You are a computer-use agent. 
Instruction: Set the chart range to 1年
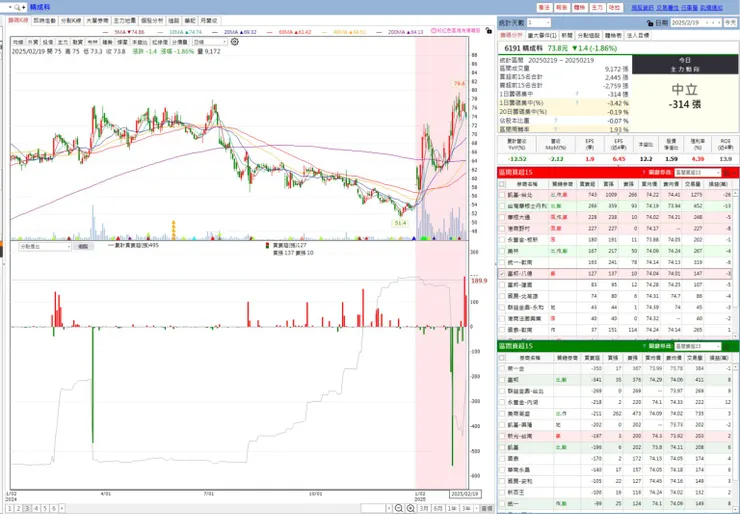(452, 508)
